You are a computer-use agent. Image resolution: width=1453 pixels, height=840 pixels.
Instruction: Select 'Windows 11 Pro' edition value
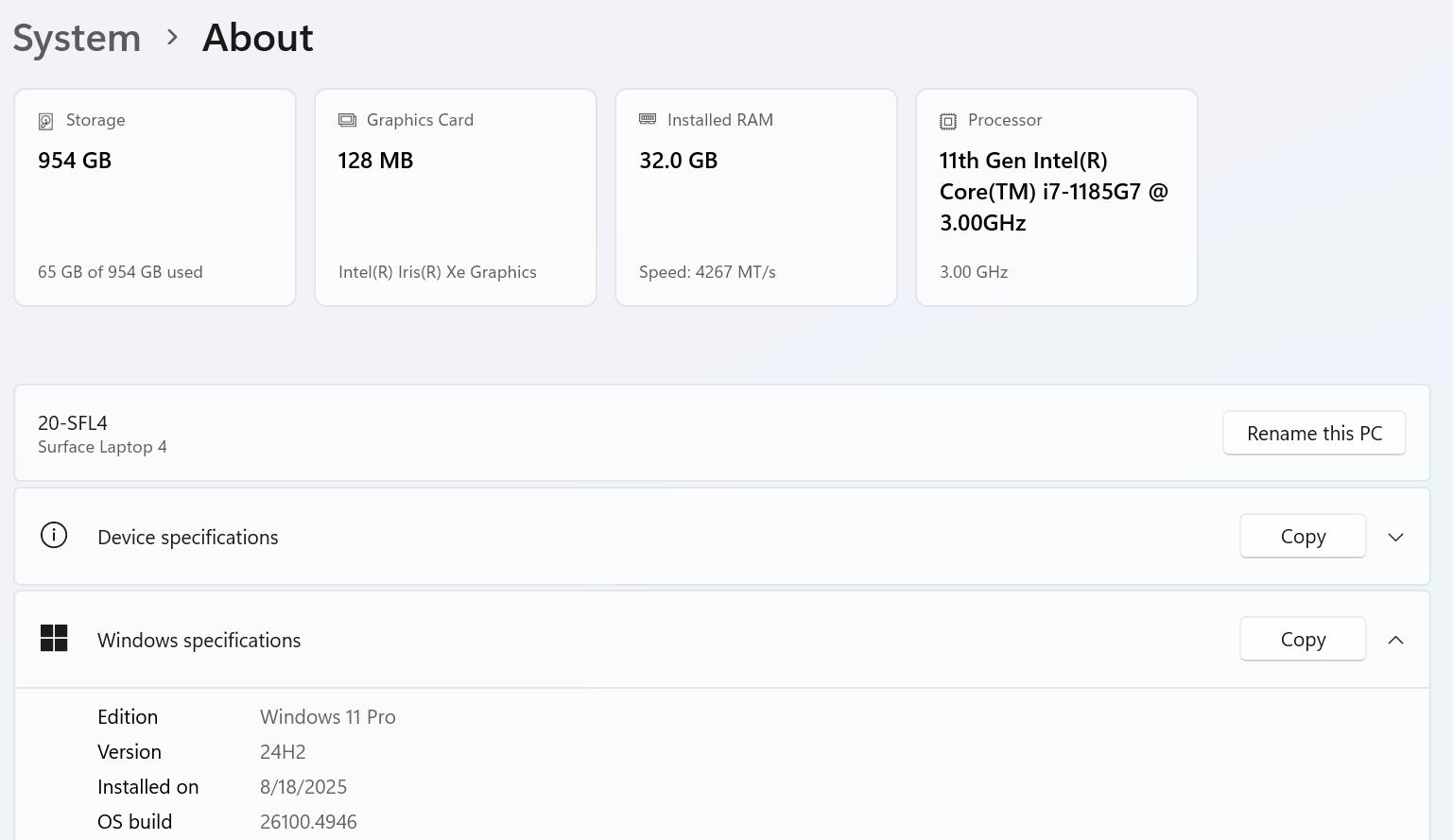[328, 717]
